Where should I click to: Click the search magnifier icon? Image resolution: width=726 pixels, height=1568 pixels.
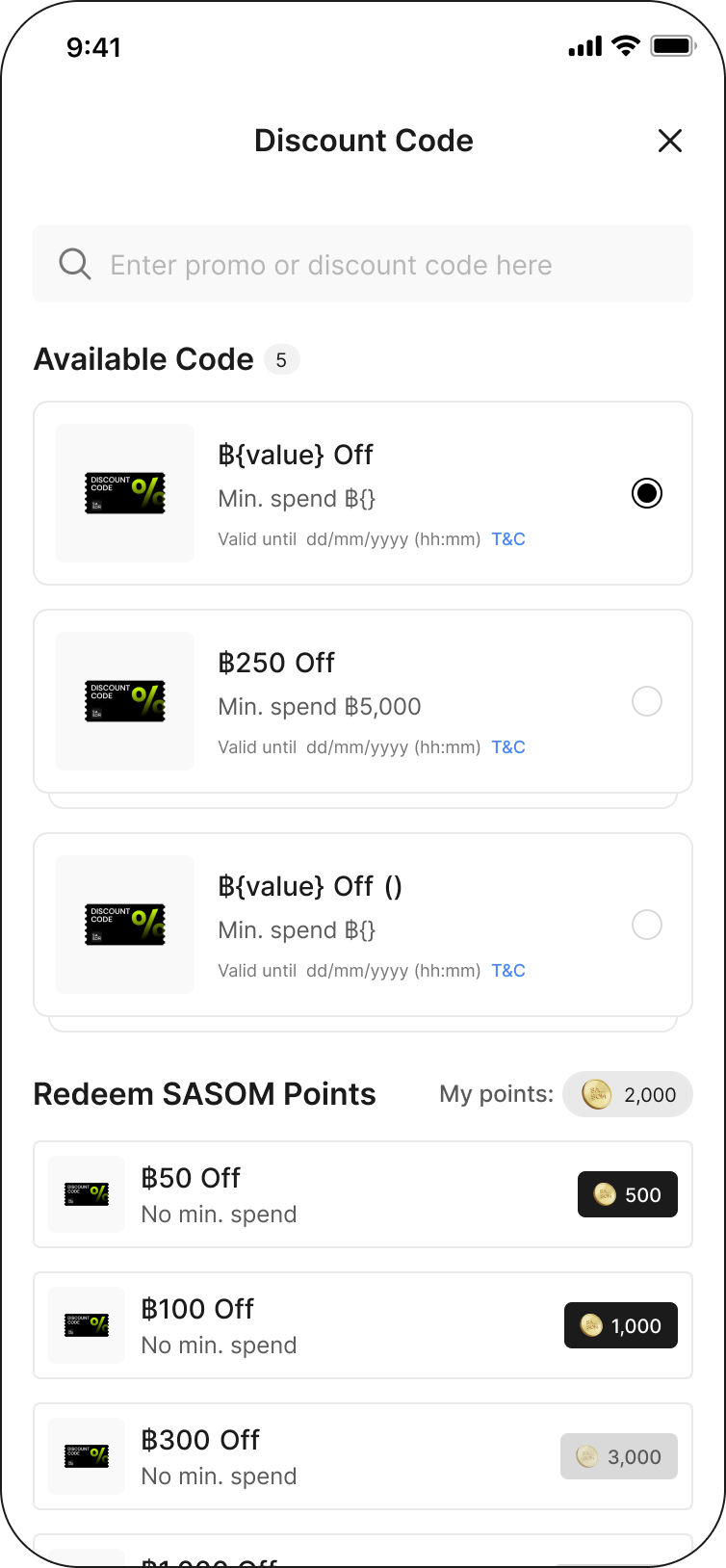point(75,264)
